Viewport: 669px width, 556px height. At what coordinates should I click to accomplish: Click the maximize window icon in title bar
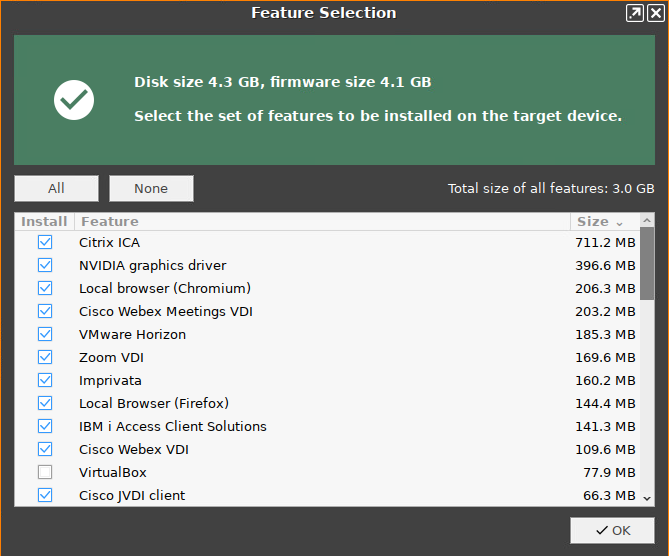(x=635, y=13)
